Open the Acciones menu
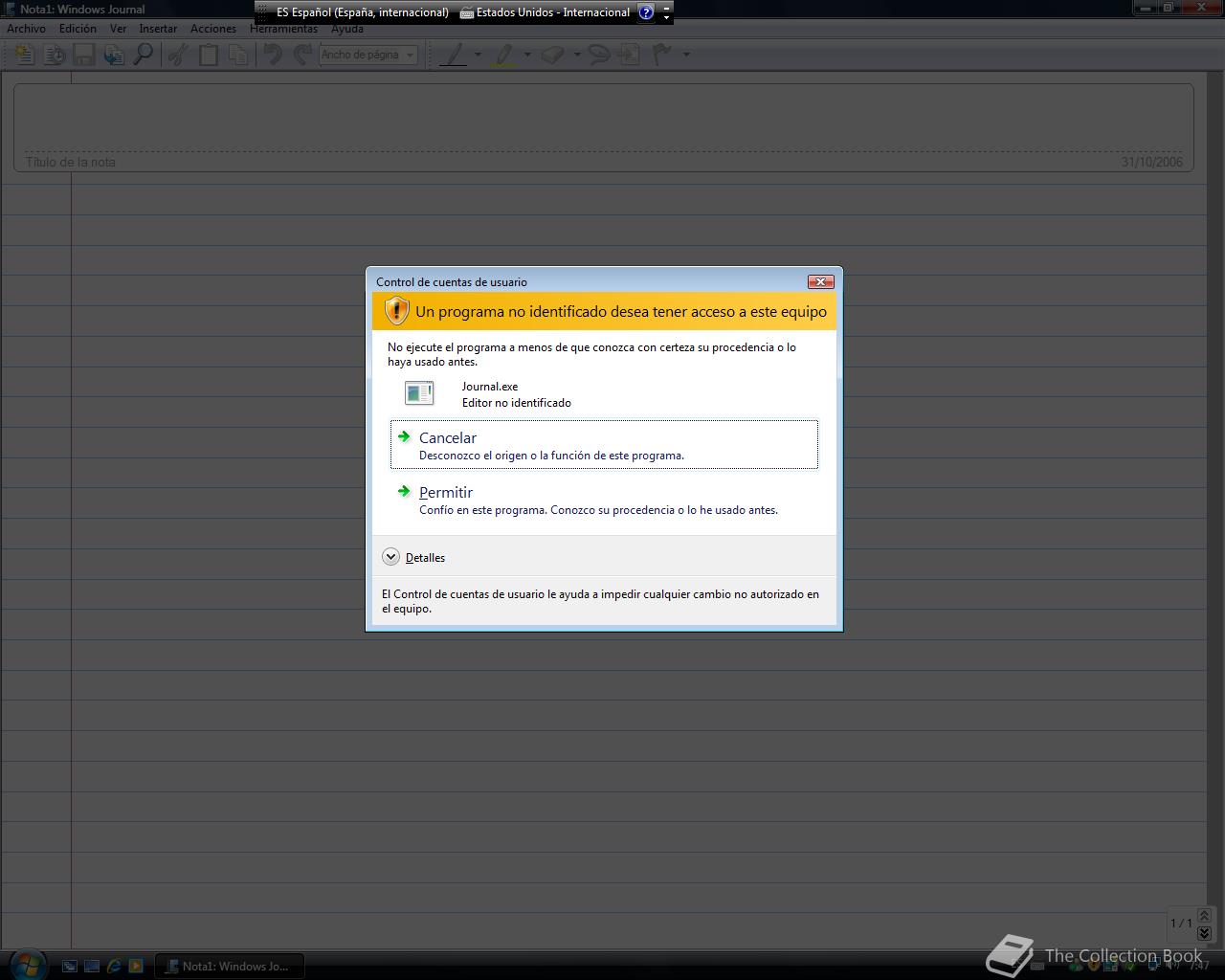The height and width of the screenshot is (980, 1225). [213, 29]
